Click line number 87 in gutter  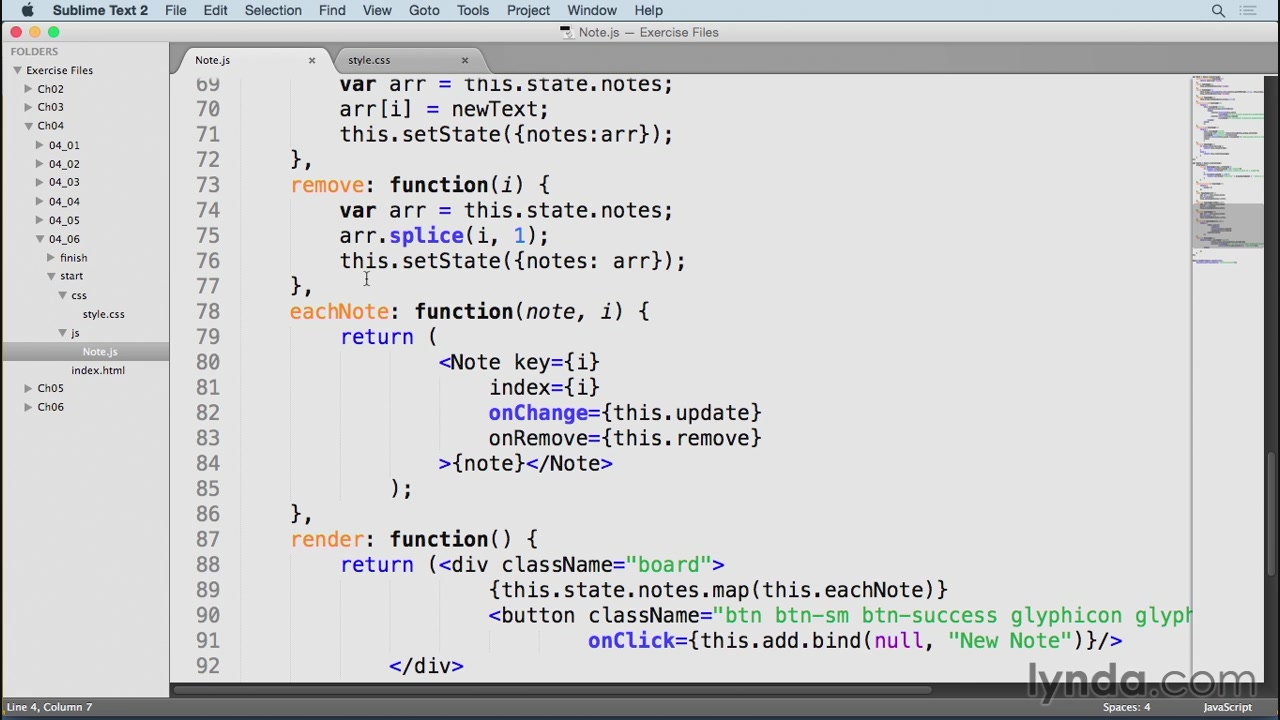pyautogui.click(x=208, y=539)
